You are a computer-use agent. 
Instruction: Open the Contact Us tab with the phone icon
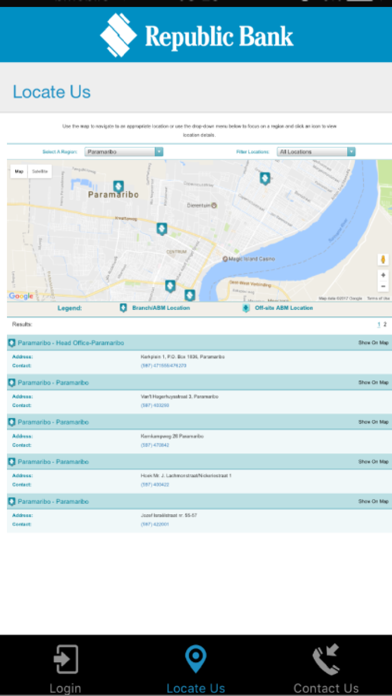click(x=326, y=669)
